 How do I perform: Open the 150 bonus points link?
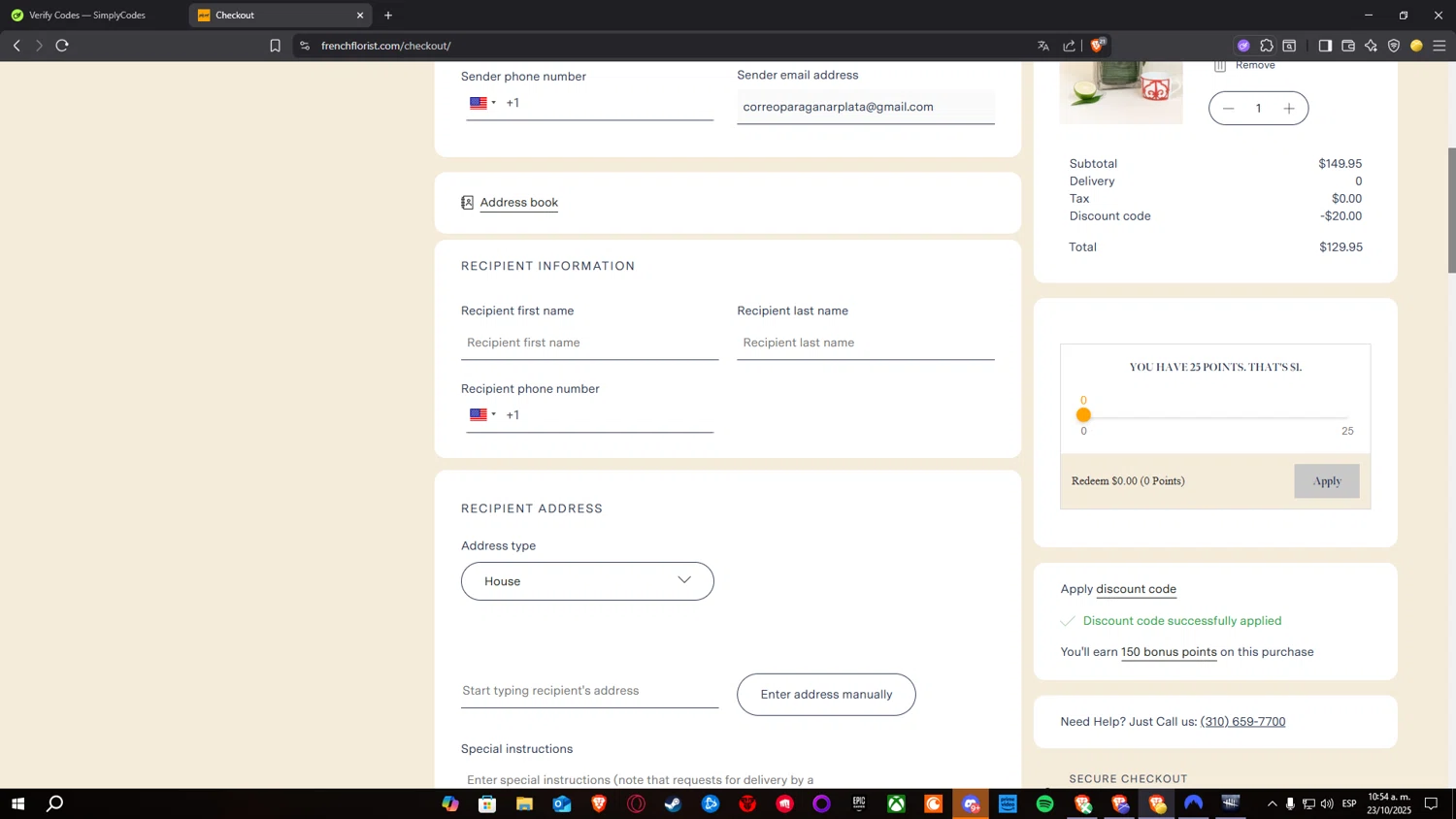[1169, 652]
